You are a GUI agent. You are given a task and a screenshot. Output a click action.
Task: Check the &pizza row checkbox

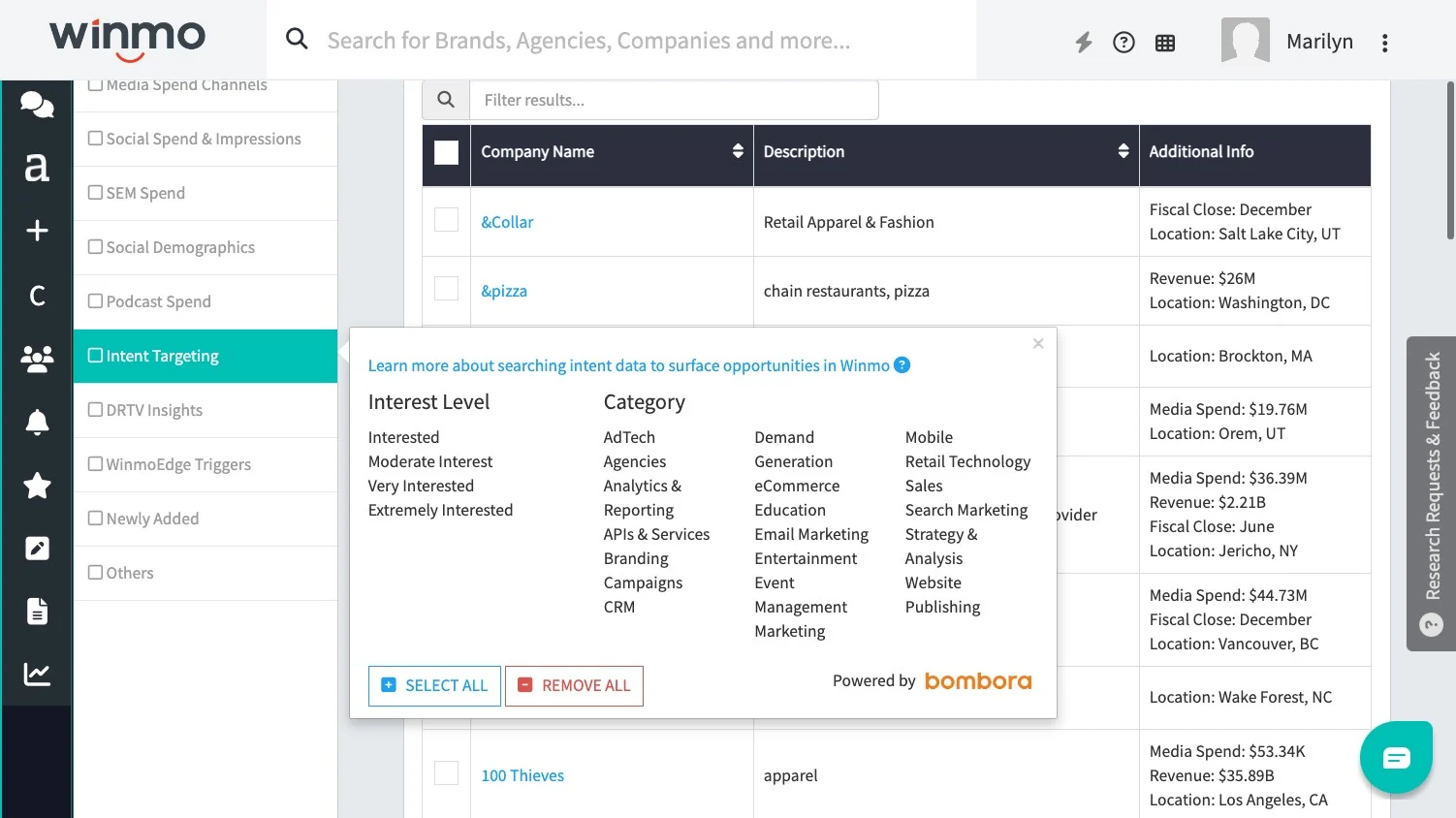click(446, 289)
